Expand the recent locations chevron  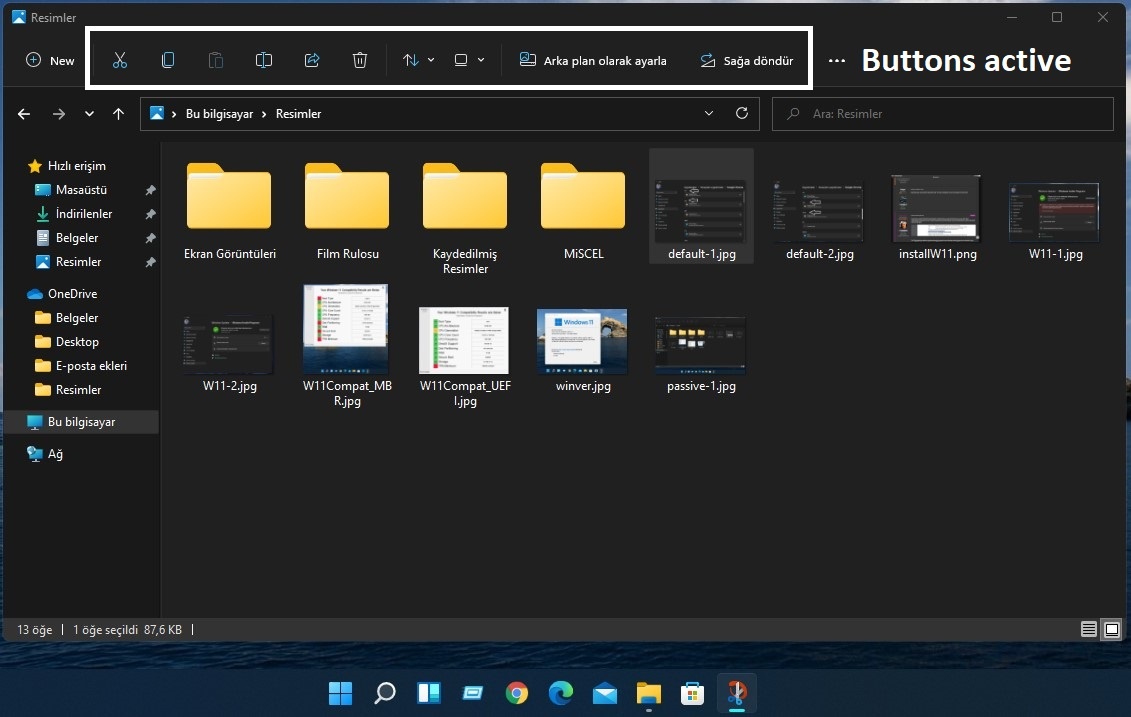[x=90, y=114]
